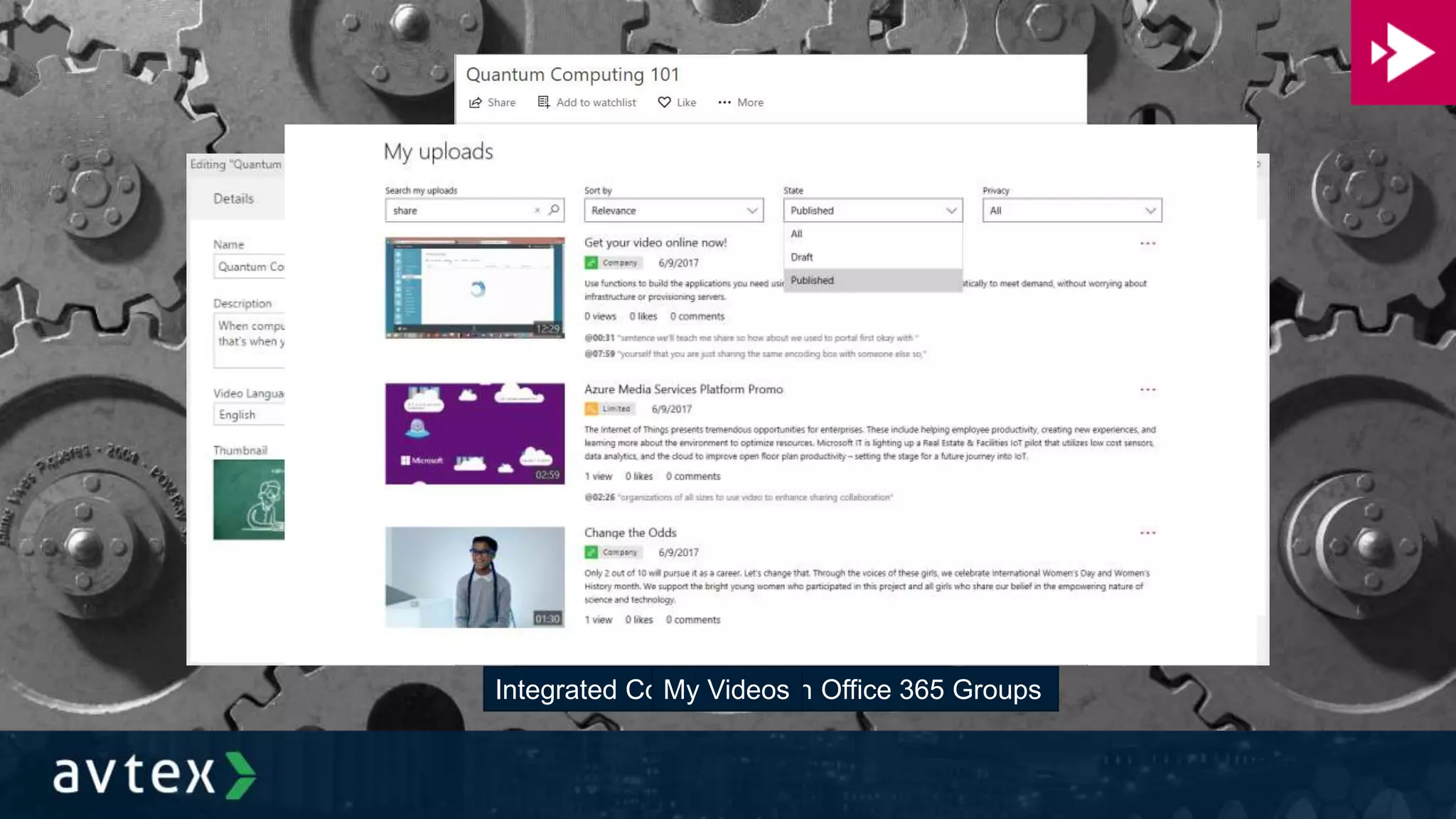The width and height of the screenshot is (1456, 819).
Task: Open Azure Media Services Platform Promo title
Action: 683,390
